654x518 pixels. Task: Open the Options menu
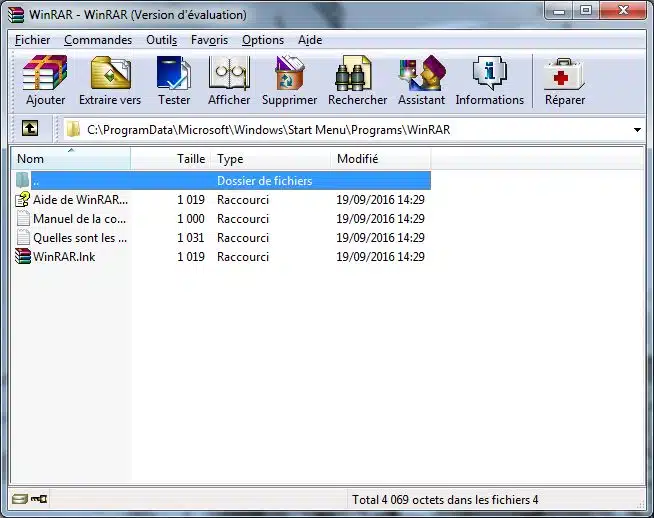263,40
